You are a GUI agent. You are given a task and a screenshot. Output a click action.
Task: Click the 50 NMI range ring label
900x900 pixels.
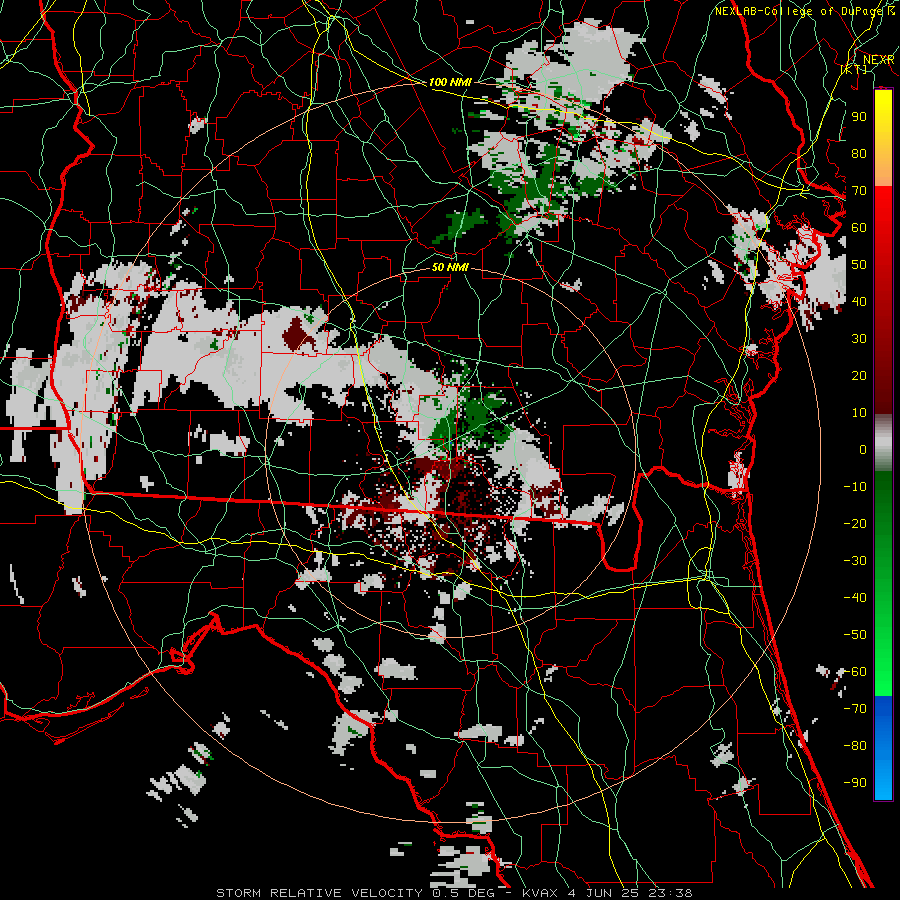point(450,267)
